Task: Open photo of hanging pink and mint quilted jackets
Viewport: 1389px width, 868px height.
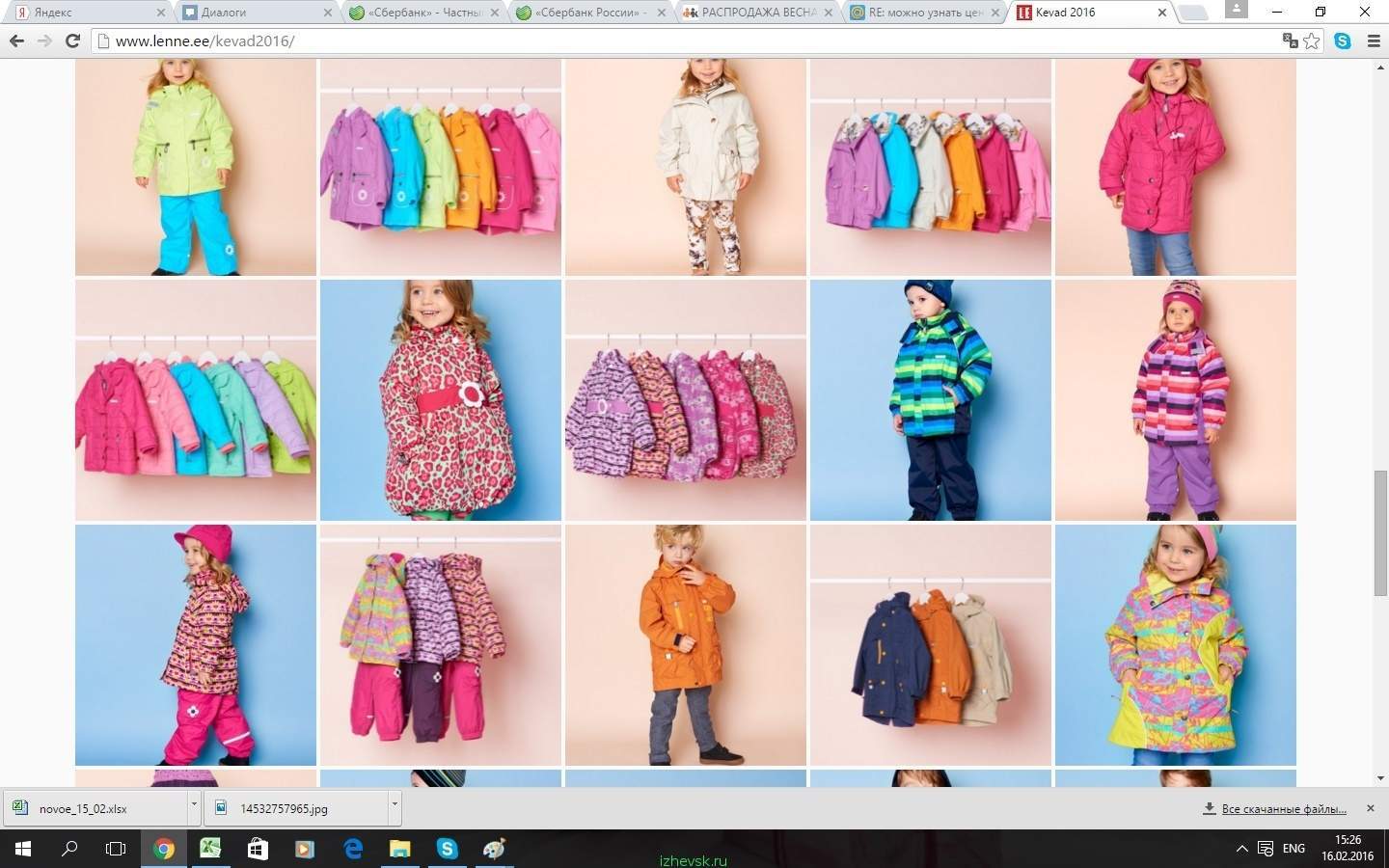Action: tap(196, 400)
